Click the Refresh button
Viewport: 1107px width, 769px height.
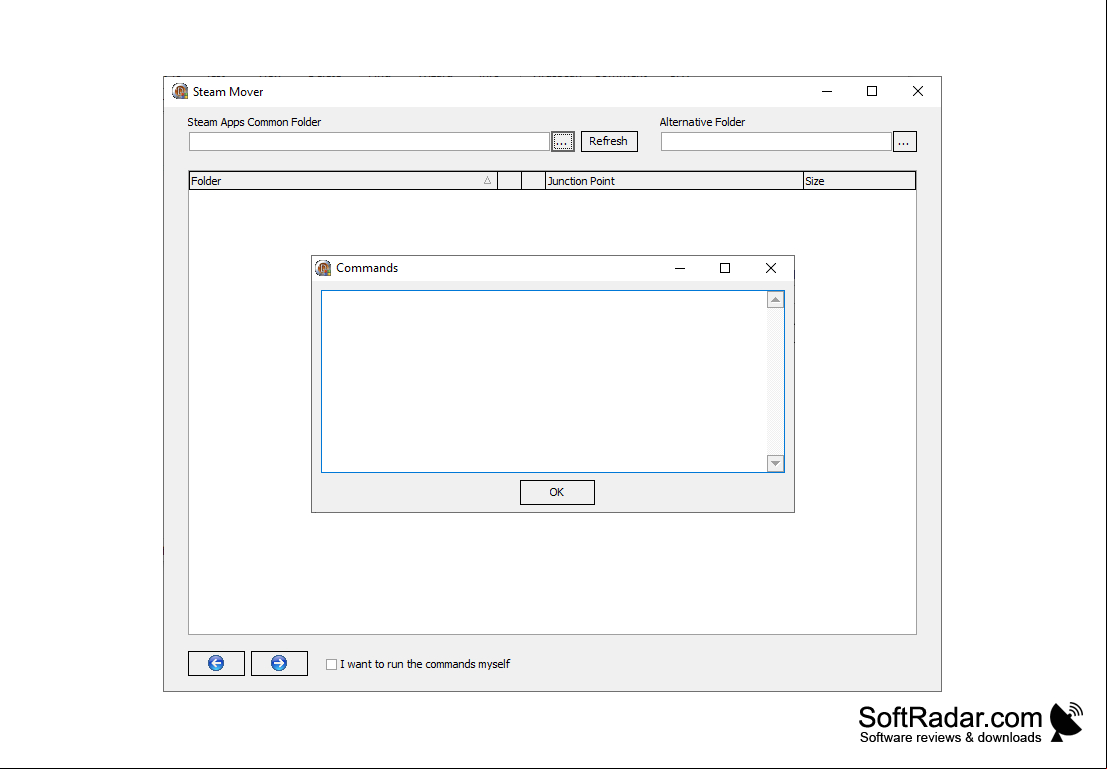[x=609, y=141]
